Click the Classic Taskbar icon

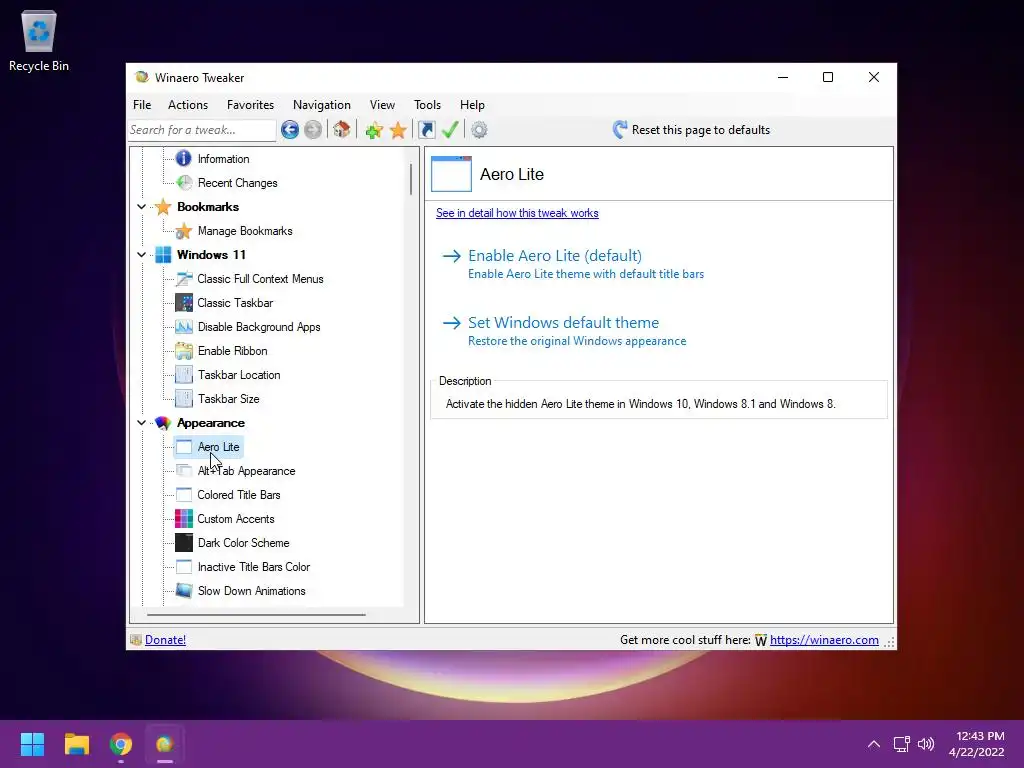click(x=184, y=303)
